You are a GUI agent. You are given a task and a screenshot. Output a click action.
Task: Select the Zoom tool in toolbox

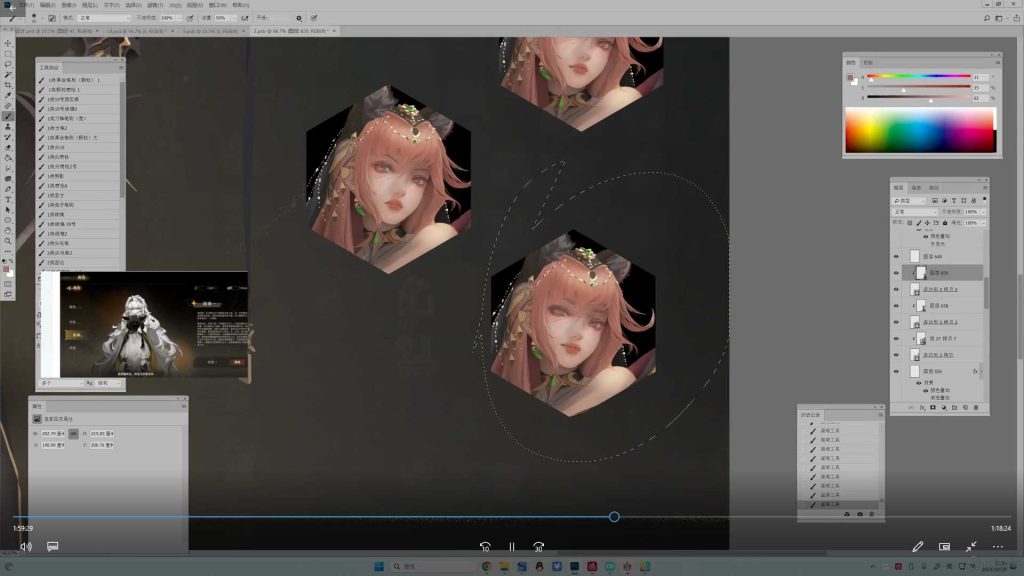pyautogui.click(x=8, y=241)
